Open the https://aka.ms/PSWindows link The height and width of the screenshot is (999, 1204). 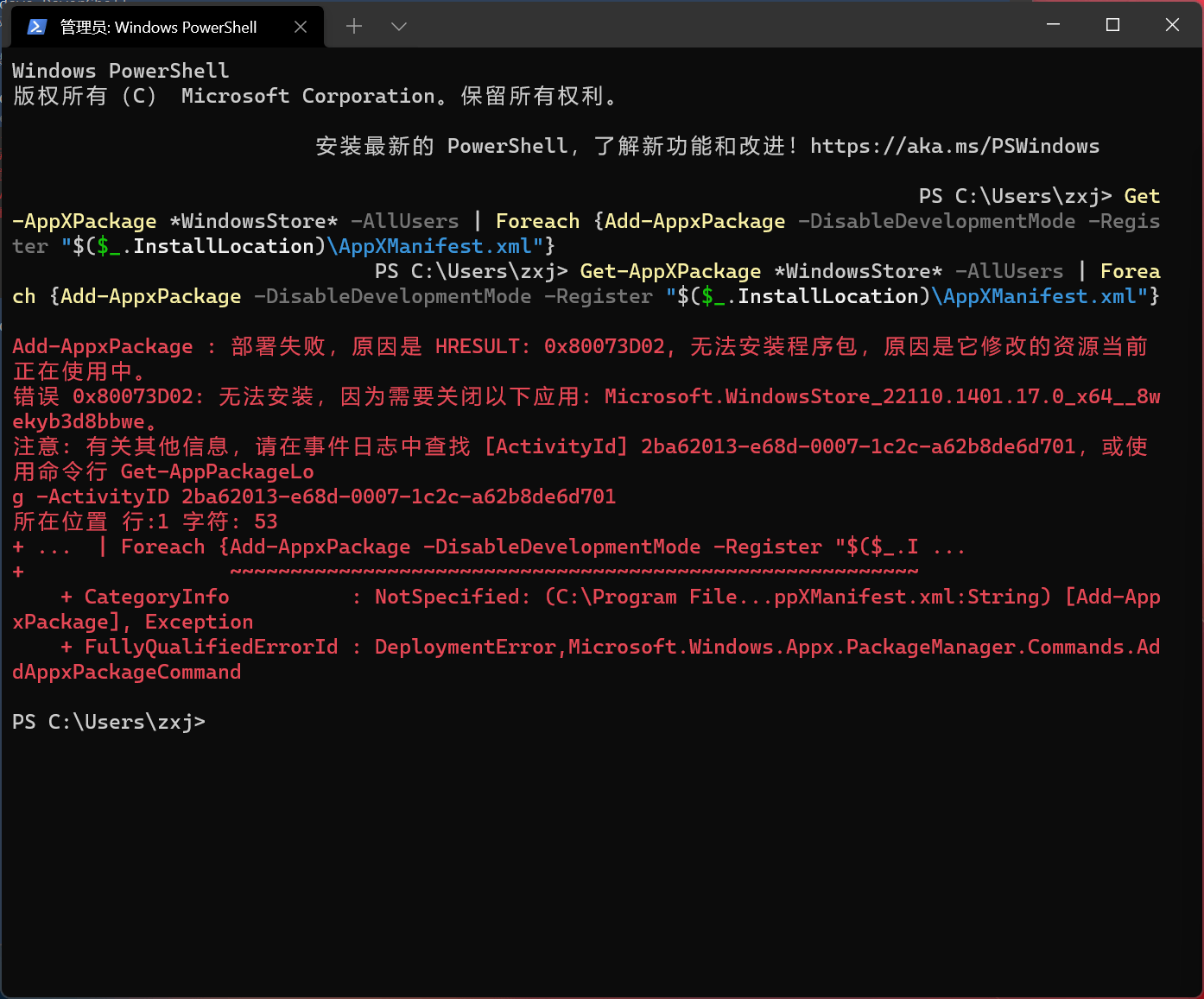coord(954,146)
